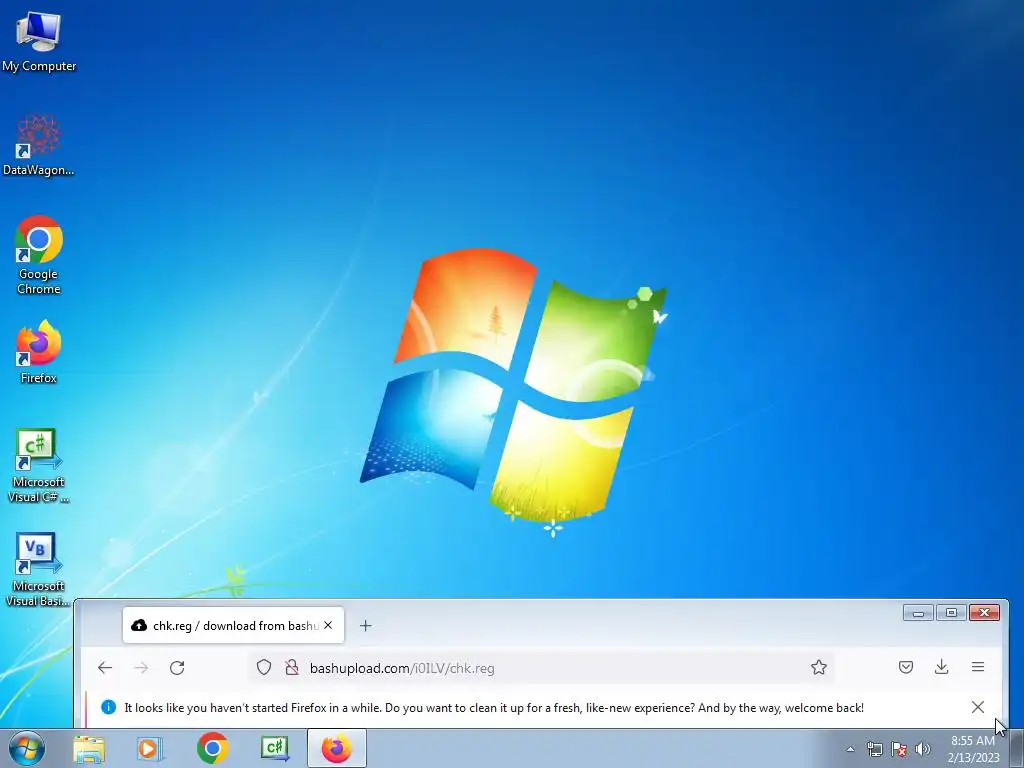The width and height of the screenshot is (1024, 768).
Task: Select the Firefox desktop shortcut
Action: click(x=39, y=351)
